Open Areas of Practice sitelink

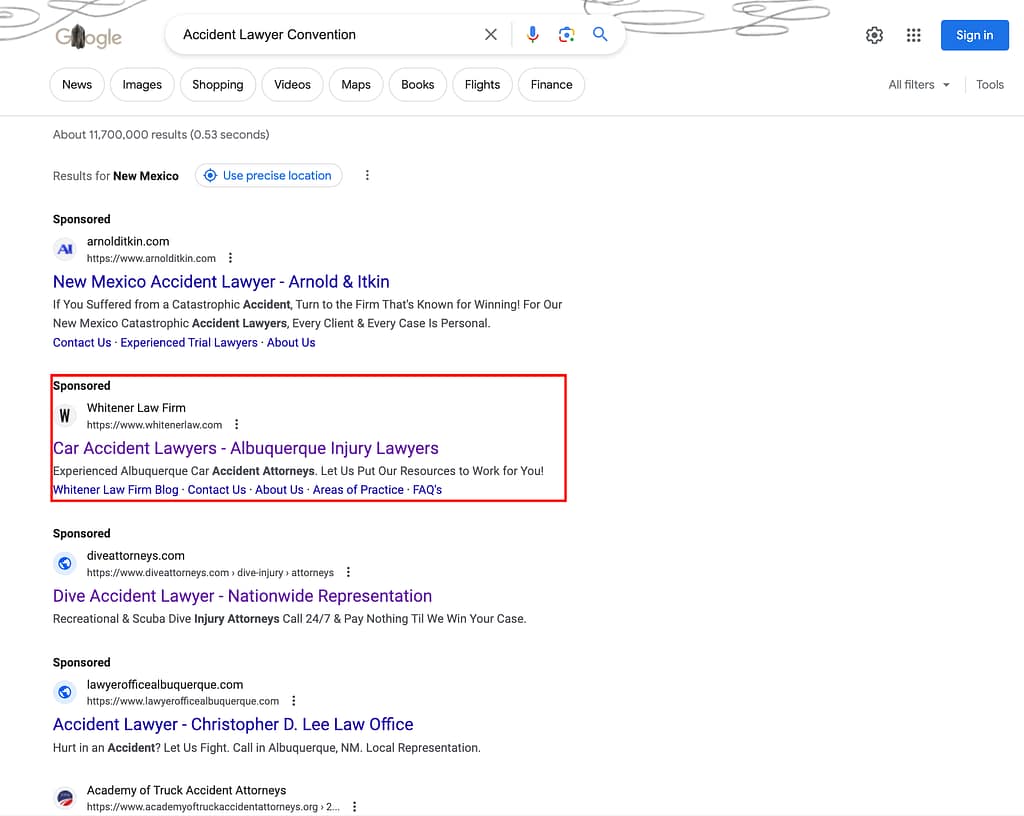click(x=358, y=490)
